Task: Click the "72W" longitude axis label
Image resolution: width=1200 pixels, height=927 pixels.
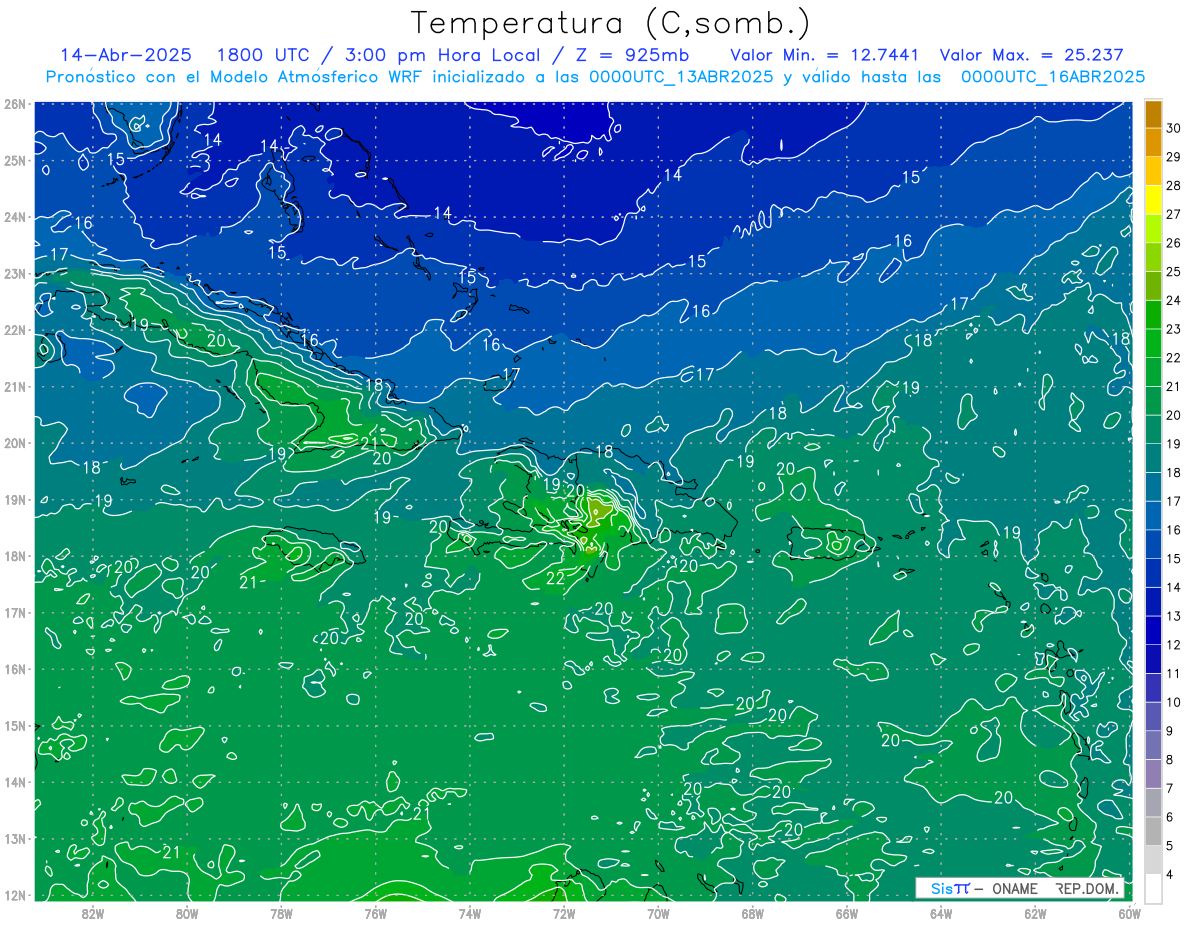Action: [x=564, y=913]
